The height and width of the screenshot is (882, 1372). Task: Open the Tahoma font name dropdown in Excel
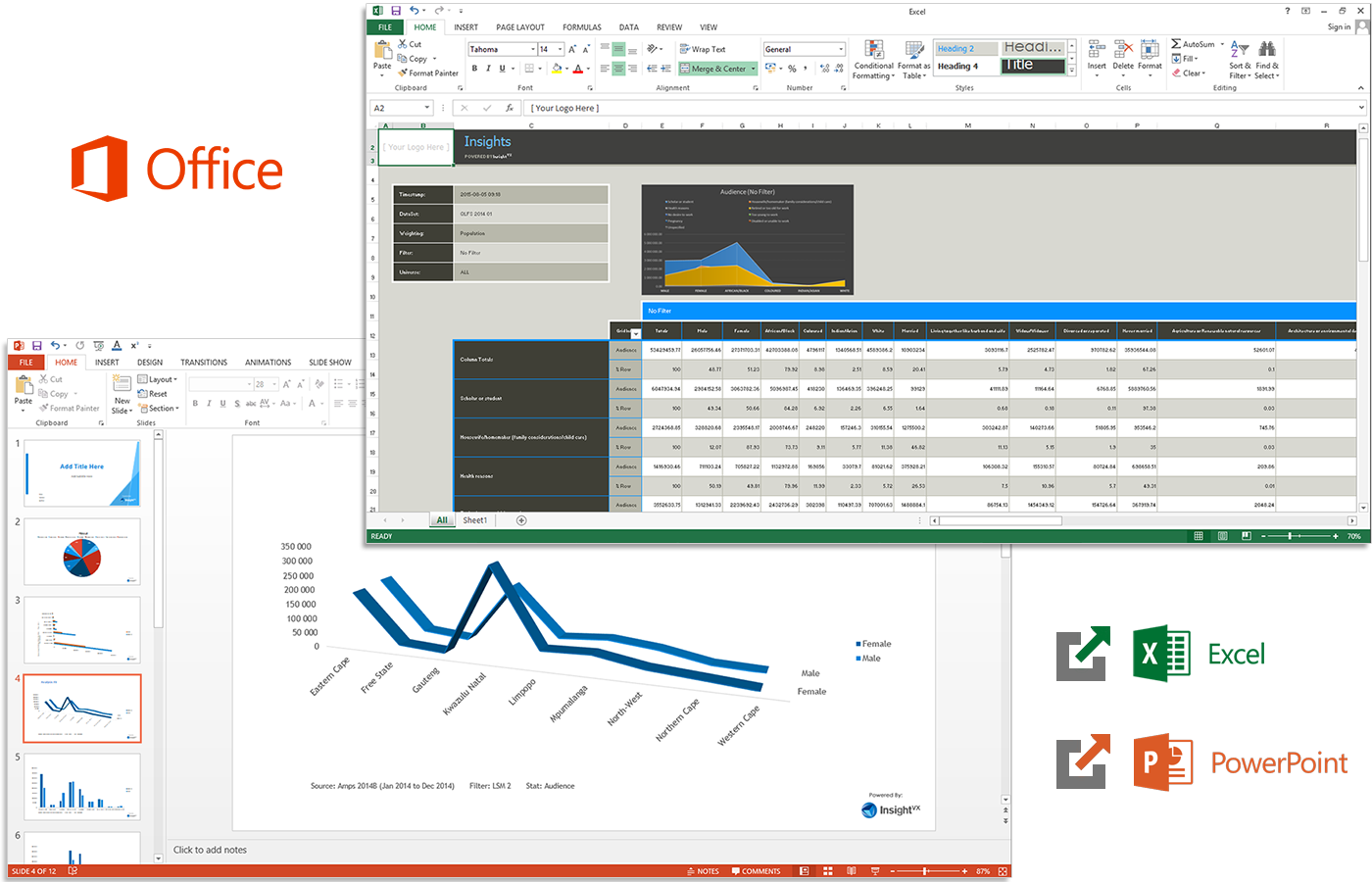pyautogui.click(x=533, y=49)
